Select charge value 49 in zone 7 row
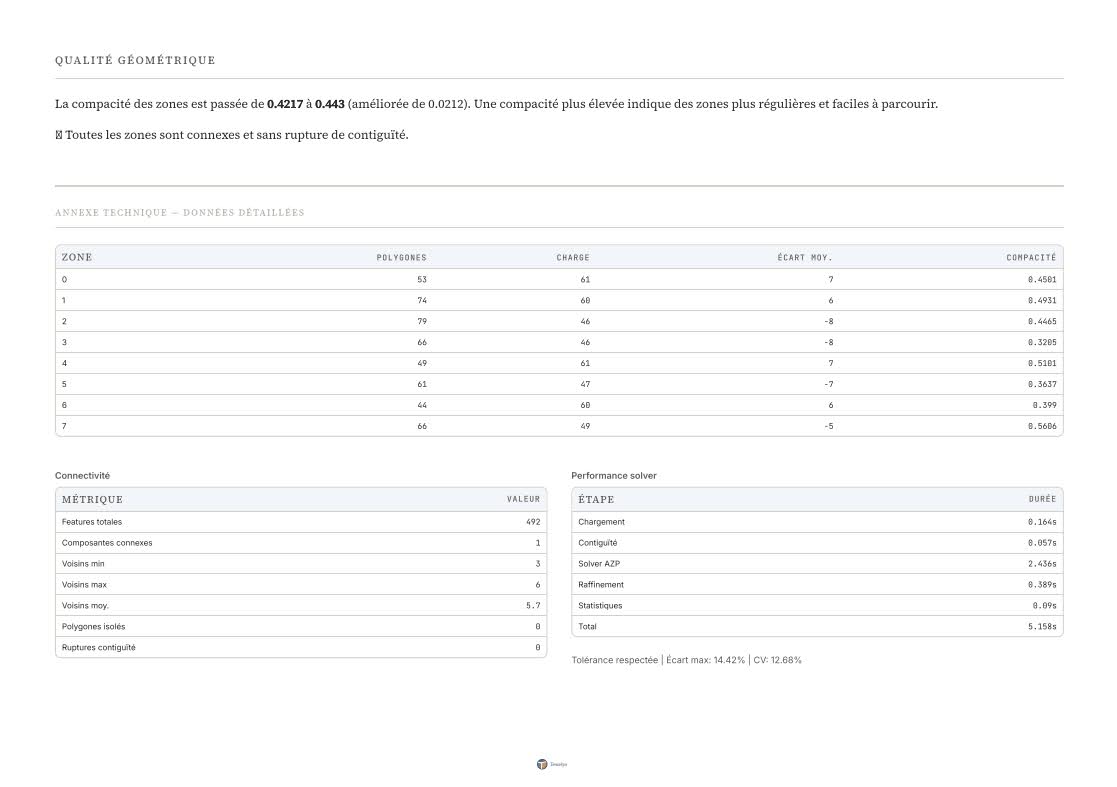This screenshot has height=787, width=1117. pos(585,427)
